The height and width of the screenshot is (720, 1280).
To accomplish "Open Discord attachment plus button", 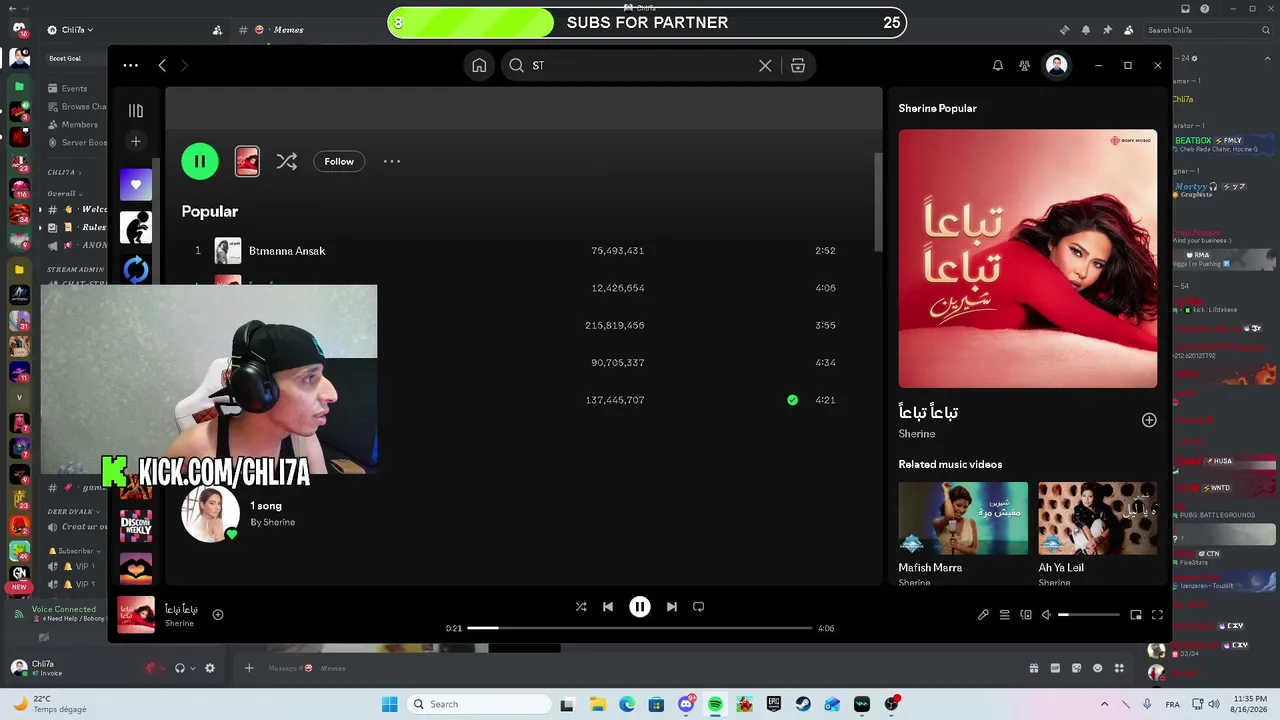I will pos(249,668).
